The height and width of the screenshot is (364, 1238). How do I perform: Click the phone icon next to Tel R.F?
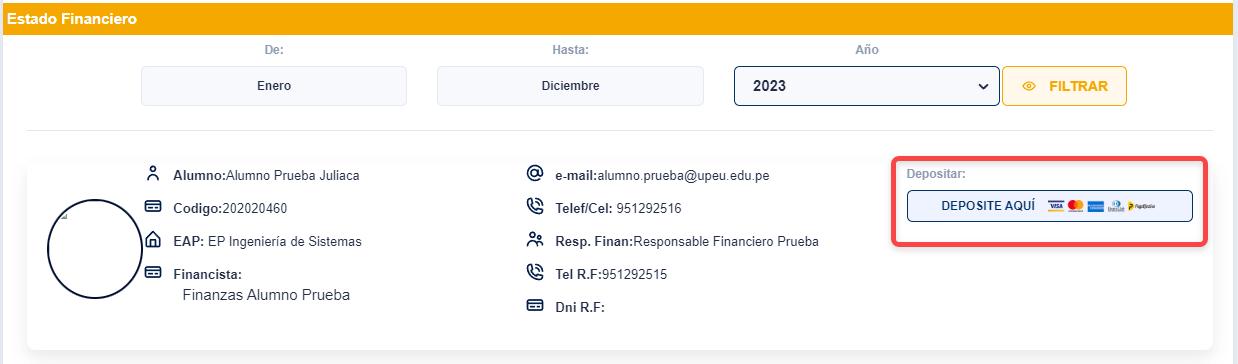534,272
